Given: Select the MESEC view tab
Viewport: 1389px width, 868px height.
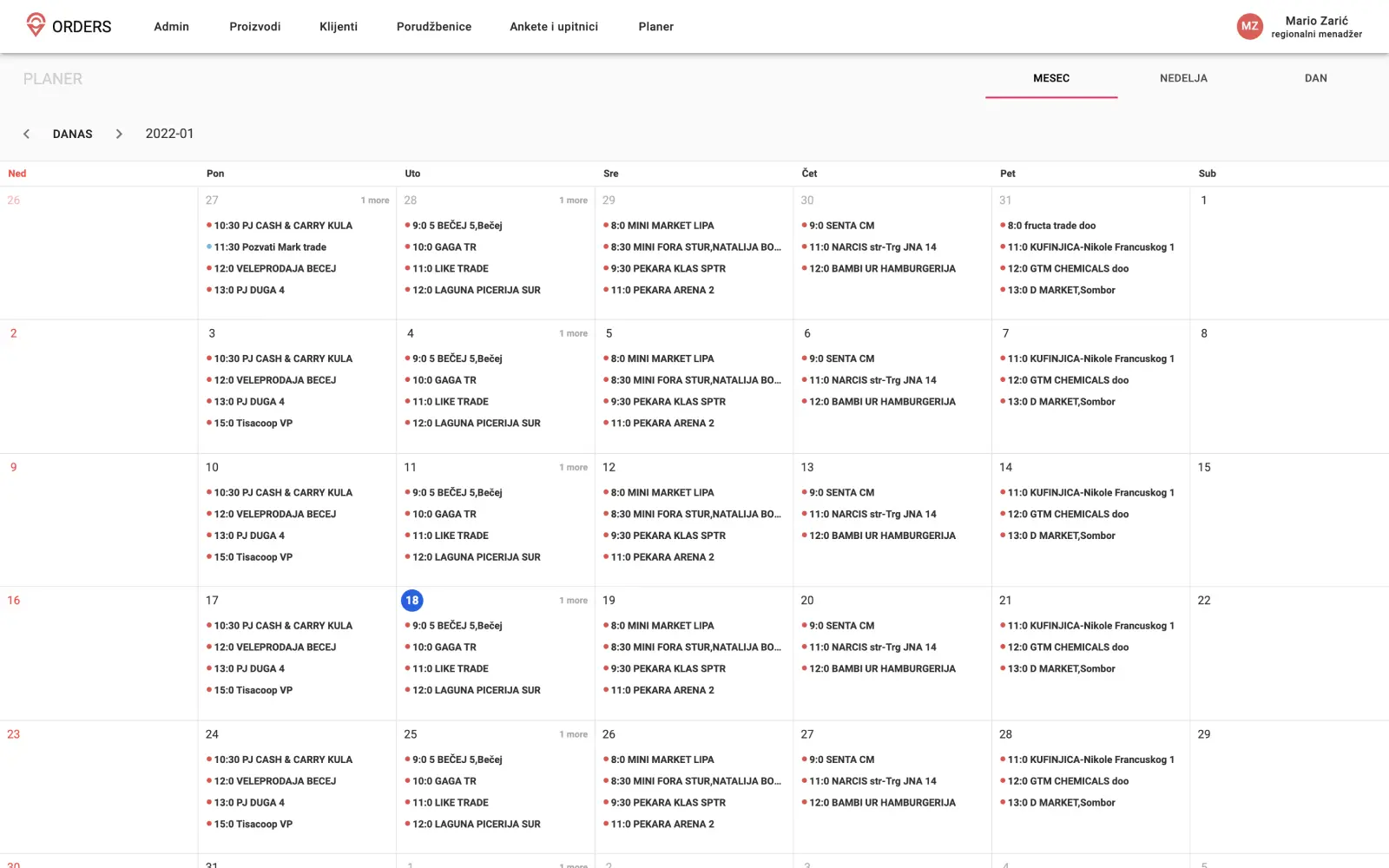Looking at the screenshot, I should click(x=1050, y=78).
